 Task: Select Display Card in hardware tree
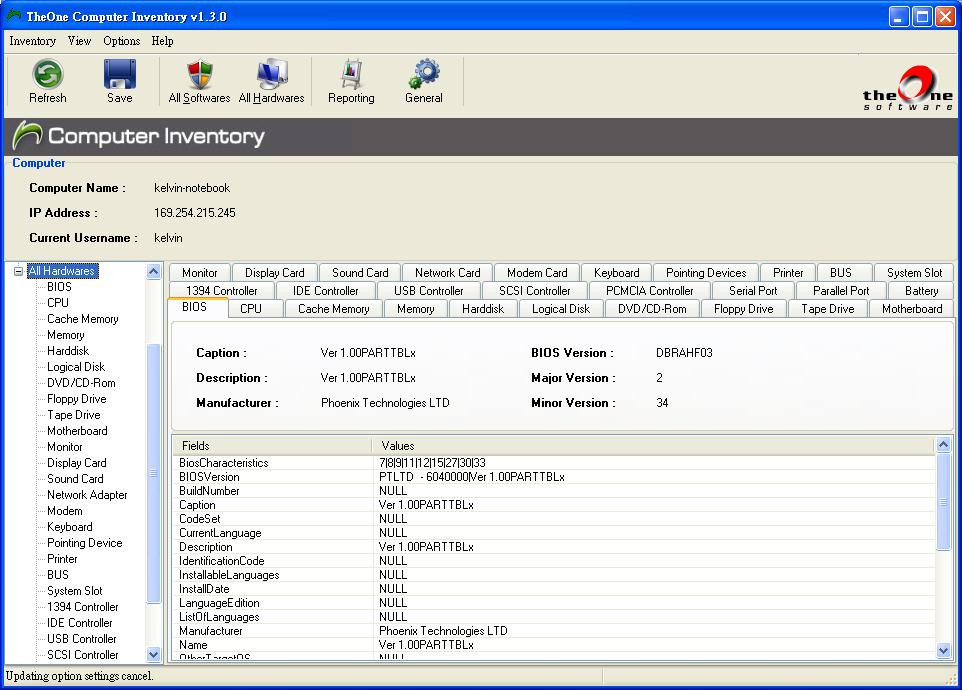click(x=76, y=463)
